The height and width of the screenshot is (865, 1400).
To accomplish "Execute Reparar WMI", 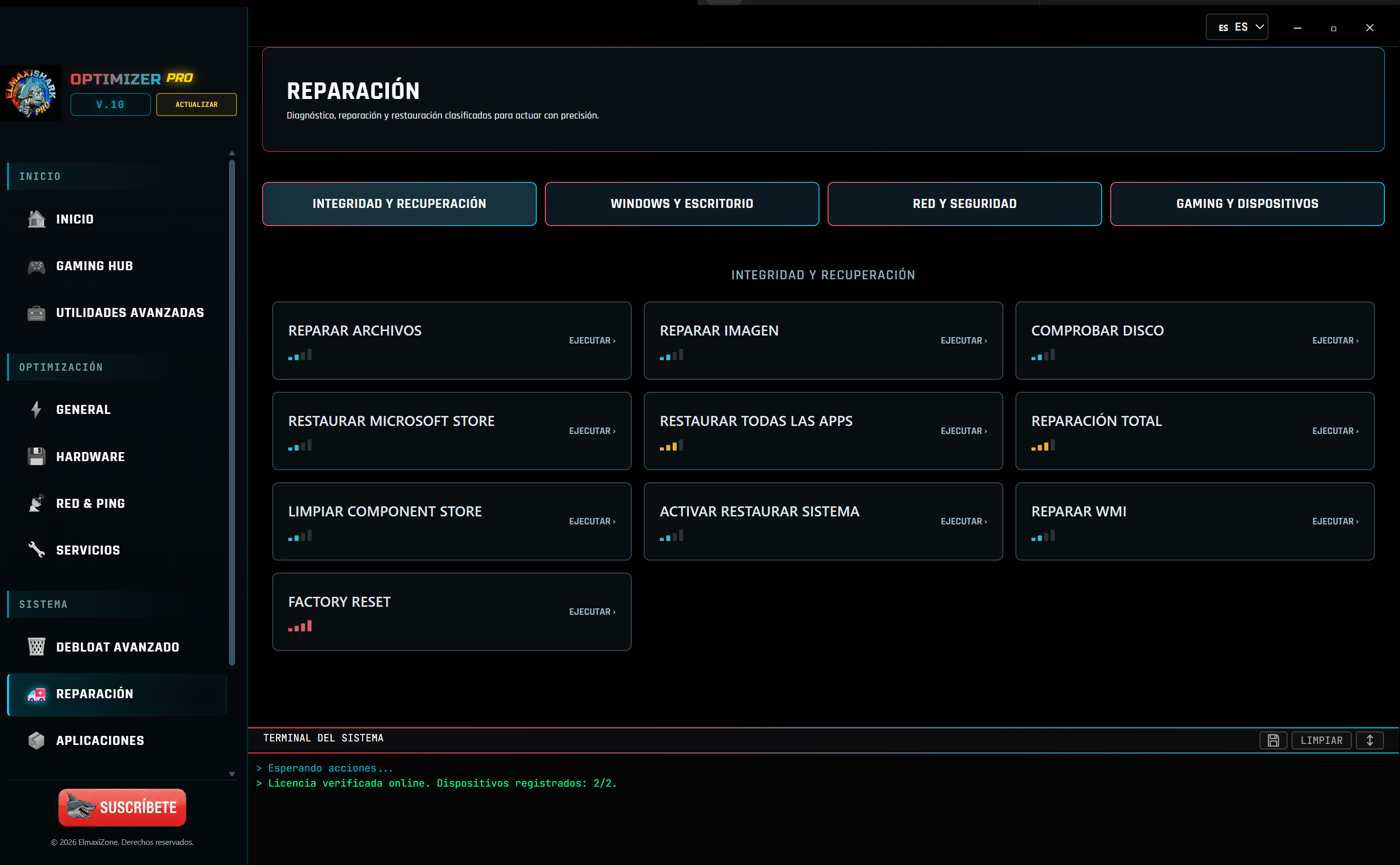I will coord(1335,521).
